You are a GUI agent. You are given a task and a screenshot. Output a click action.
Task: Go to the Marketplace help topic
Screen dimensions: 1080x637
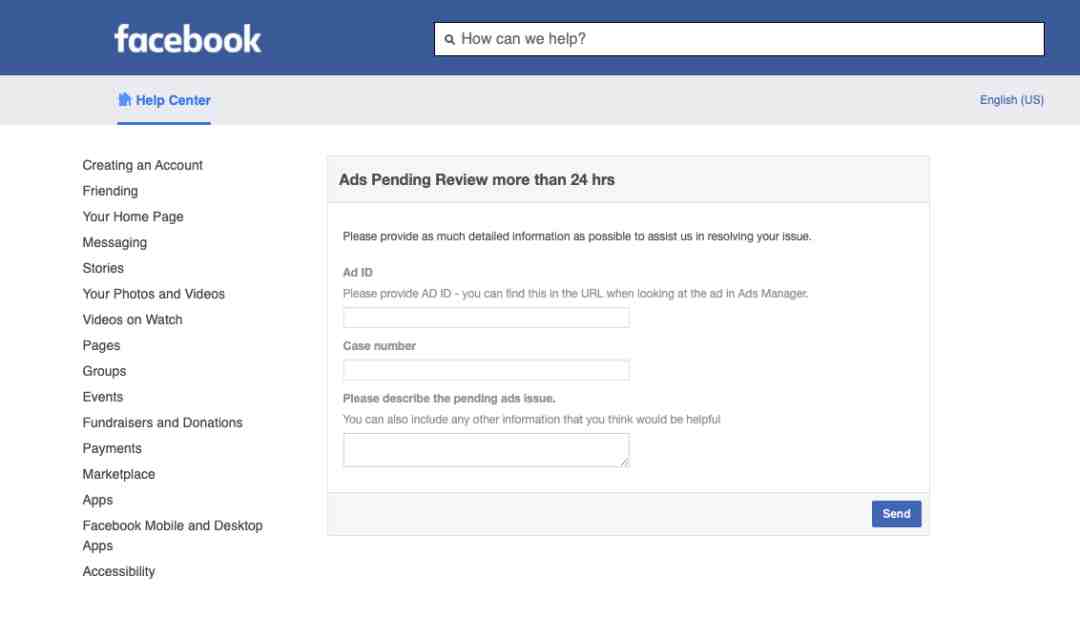point(118,474)
